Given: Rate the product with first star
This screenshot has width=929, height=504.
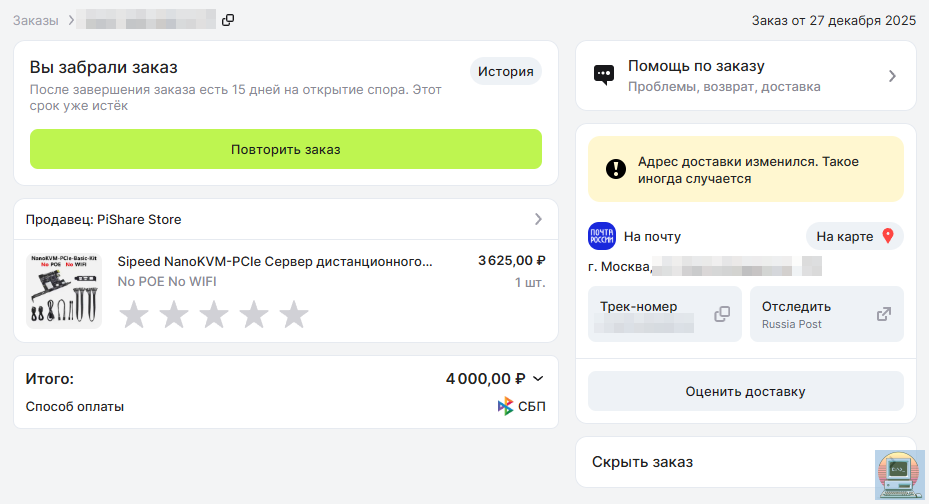Looking at the screenshot, I should (134, 315).
